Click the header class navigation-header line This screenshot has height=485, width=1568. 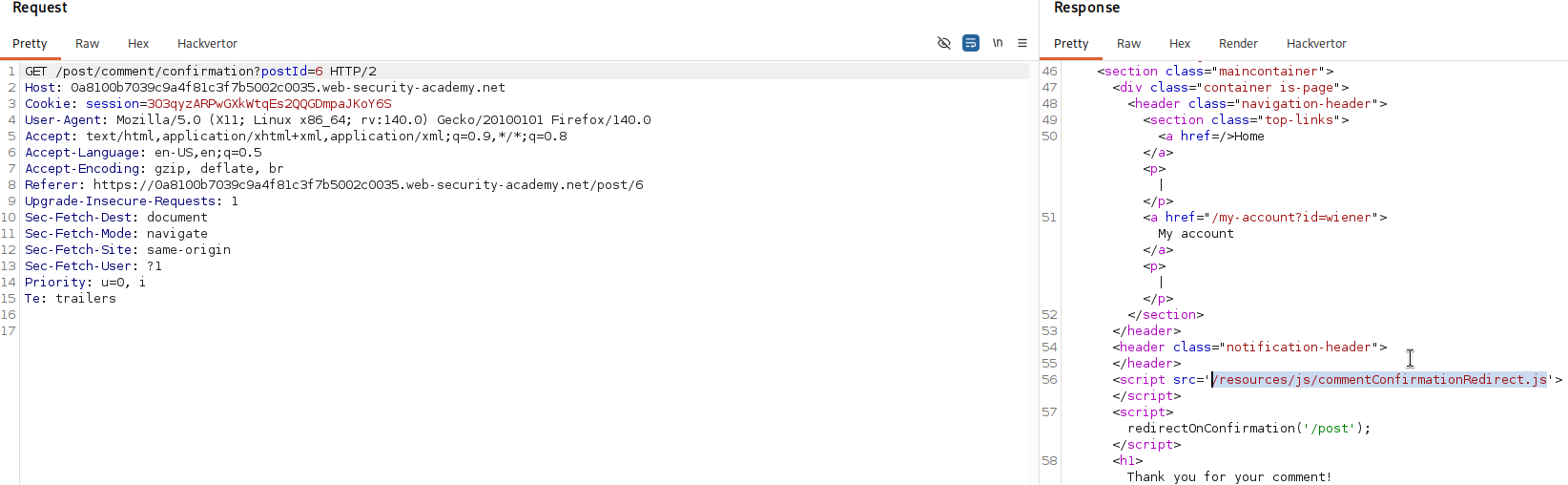[1257, 104]
